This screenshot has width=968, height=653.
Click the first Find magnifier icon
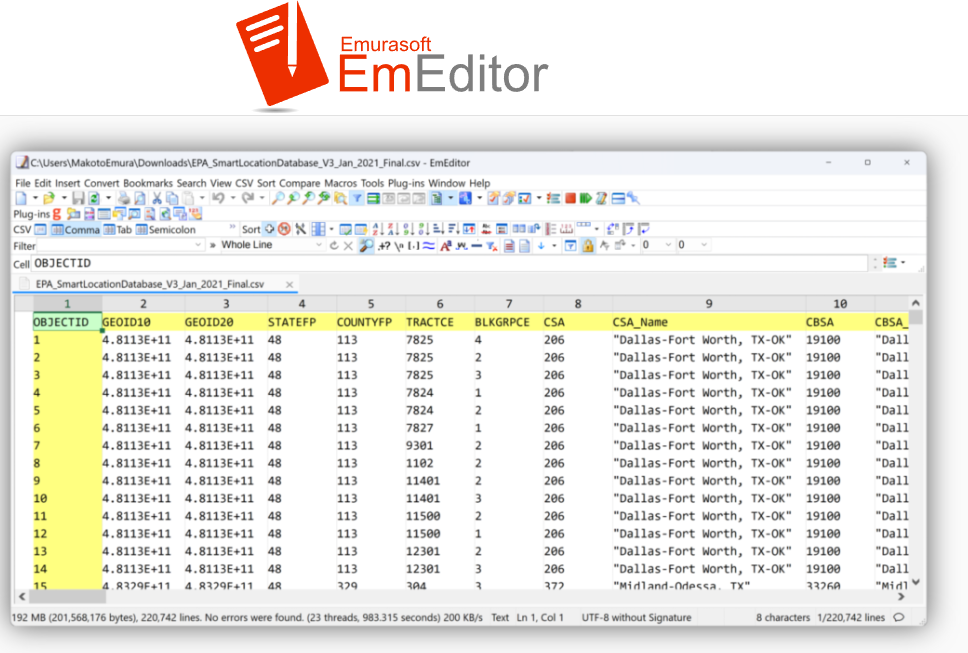[x=278, y=198]
